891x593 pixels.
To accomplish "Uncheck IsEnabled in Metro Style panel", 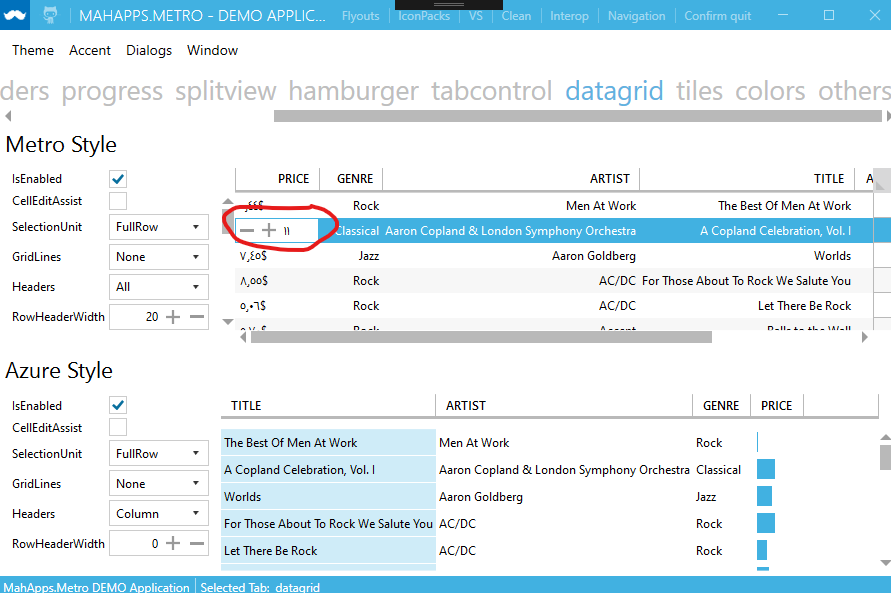I will click(x=117, y=178).
